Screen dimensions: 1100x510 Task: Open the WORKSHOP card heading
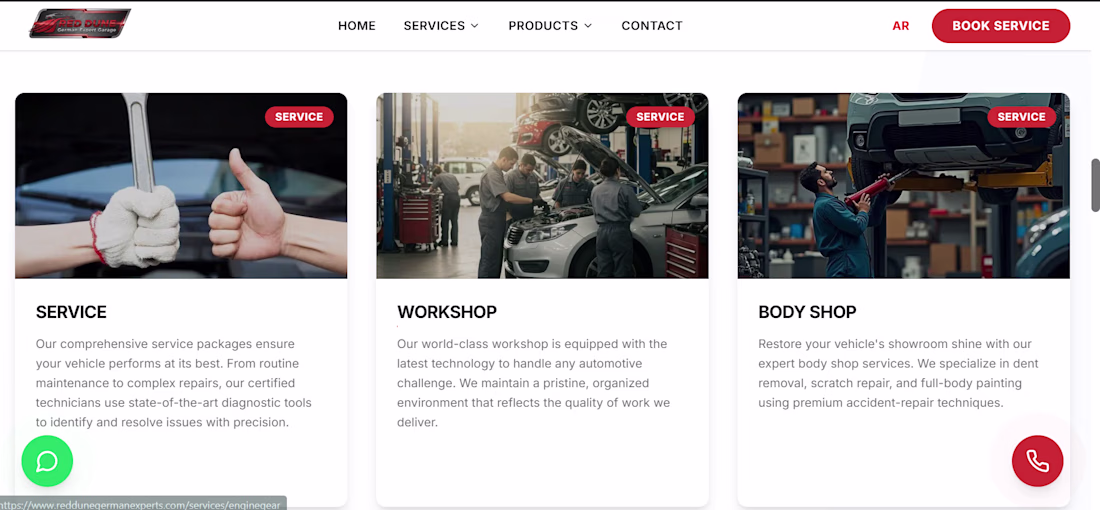point(447,312)
